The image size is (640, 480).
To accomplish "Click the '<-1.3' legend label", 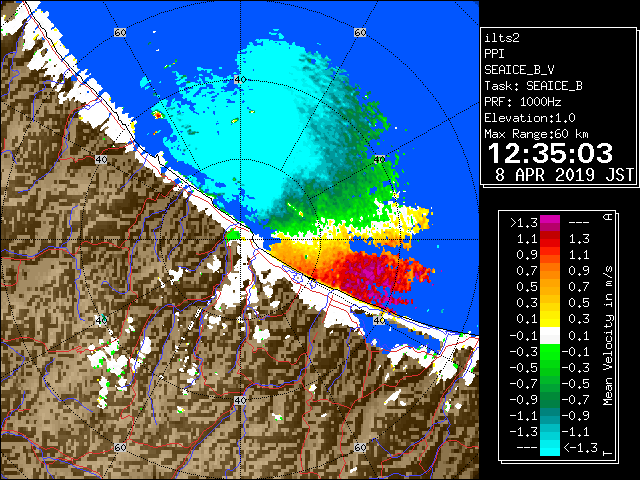I will pos(580,448).
